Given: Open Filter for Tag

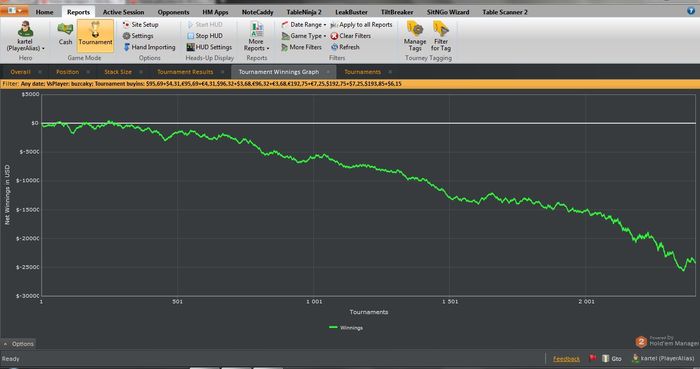Looking at the screenshot, I should (x=441, y=29).
